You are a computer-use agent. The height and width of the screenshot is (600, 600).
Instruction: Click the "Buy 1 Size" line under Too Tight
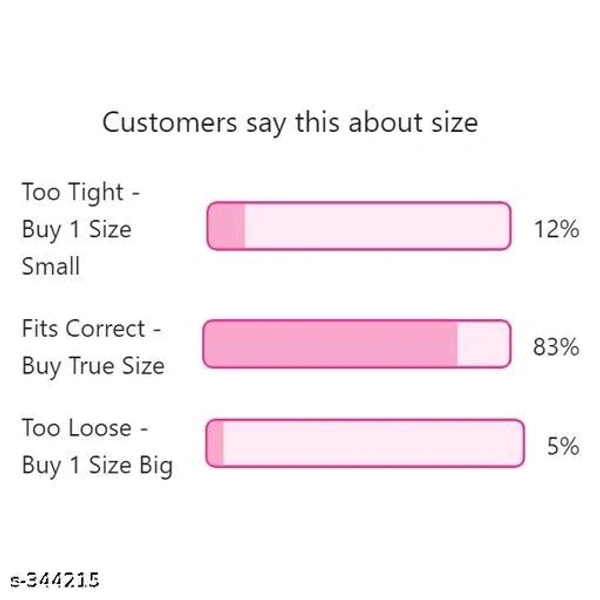(76, 229)
